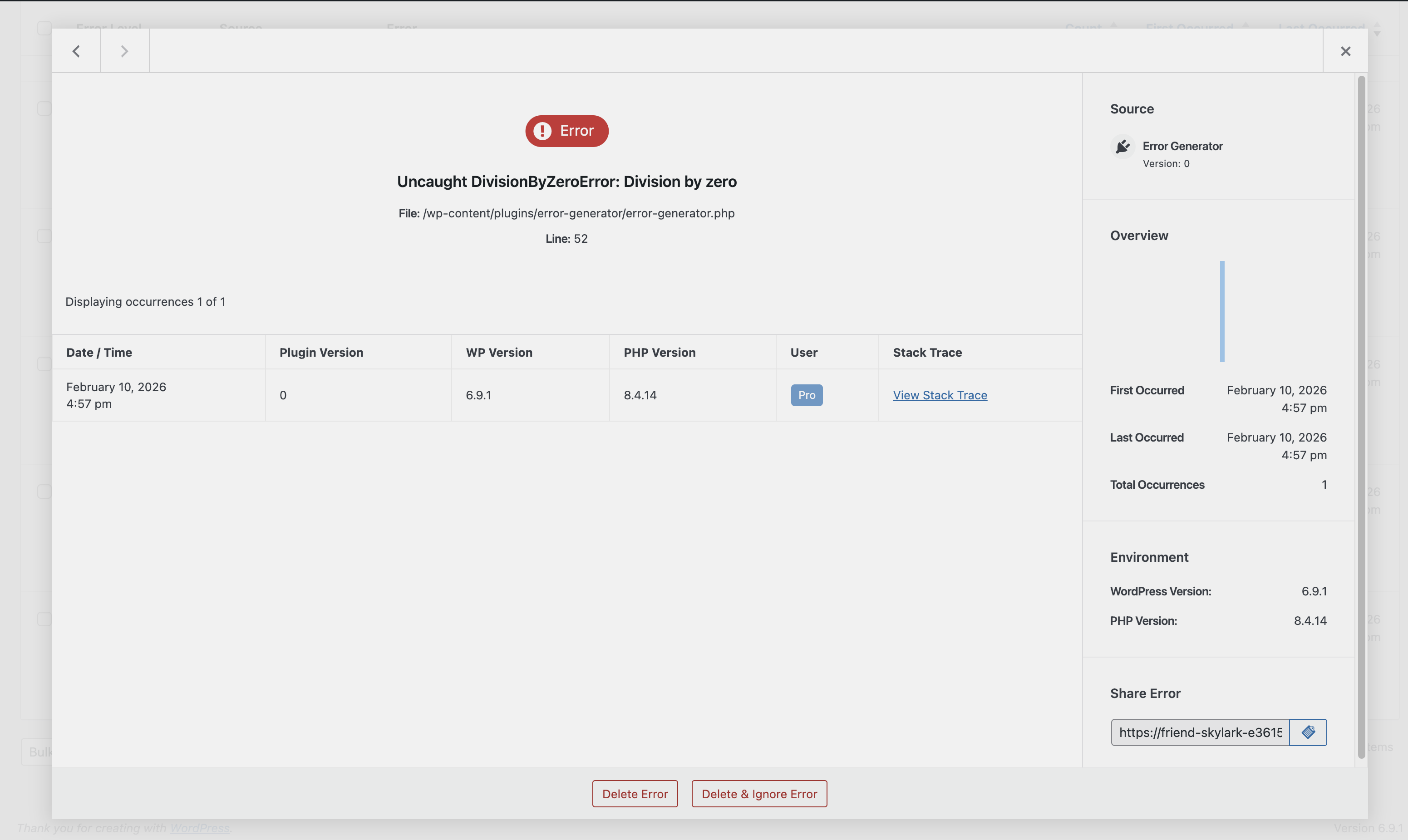Go to the next error with right chevron
Viewport: 1408px width, 840px height.
(124, 51)
